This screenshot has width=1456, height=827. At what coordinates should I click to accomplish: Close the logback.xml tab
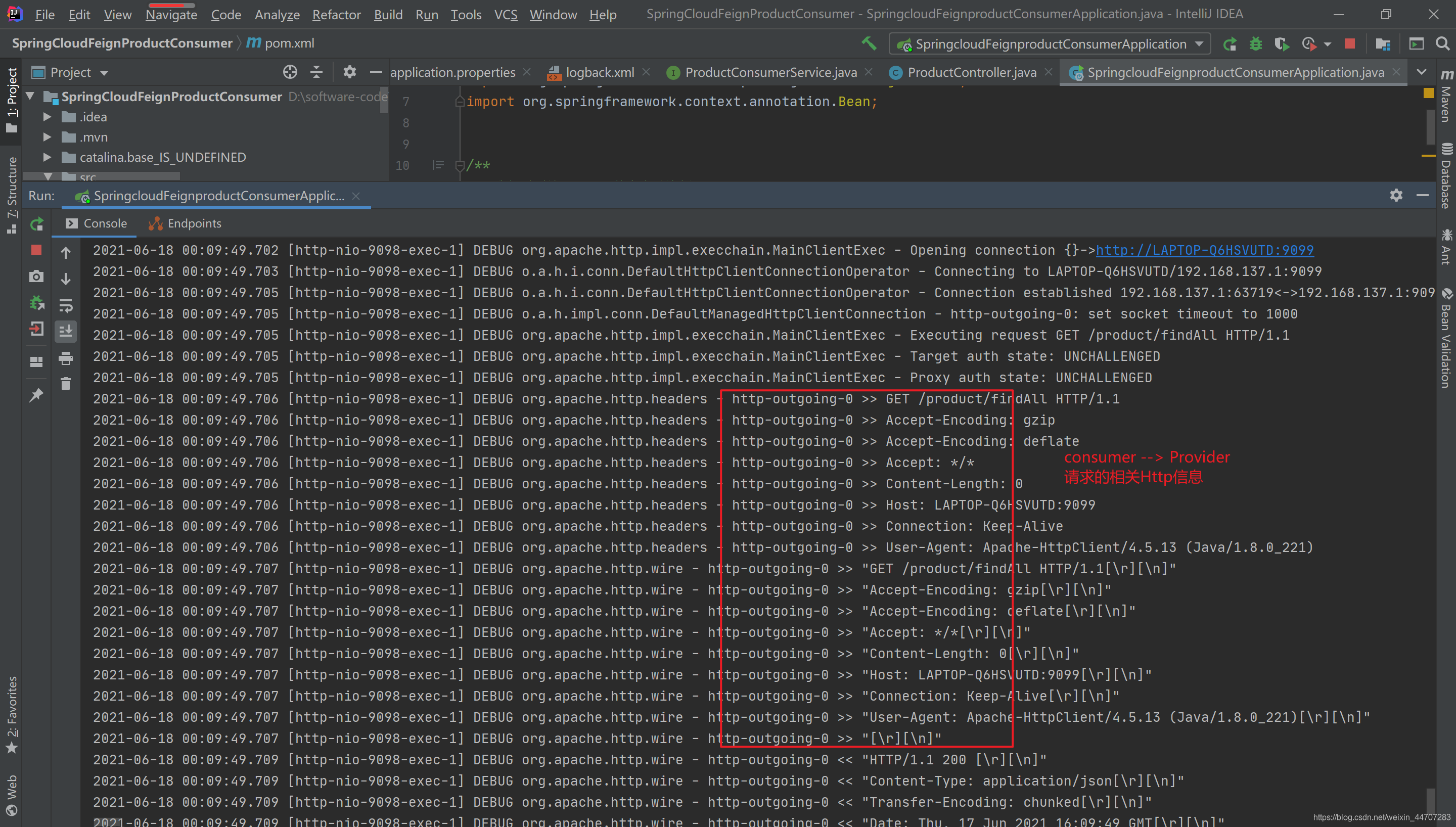tap(646, 72)
